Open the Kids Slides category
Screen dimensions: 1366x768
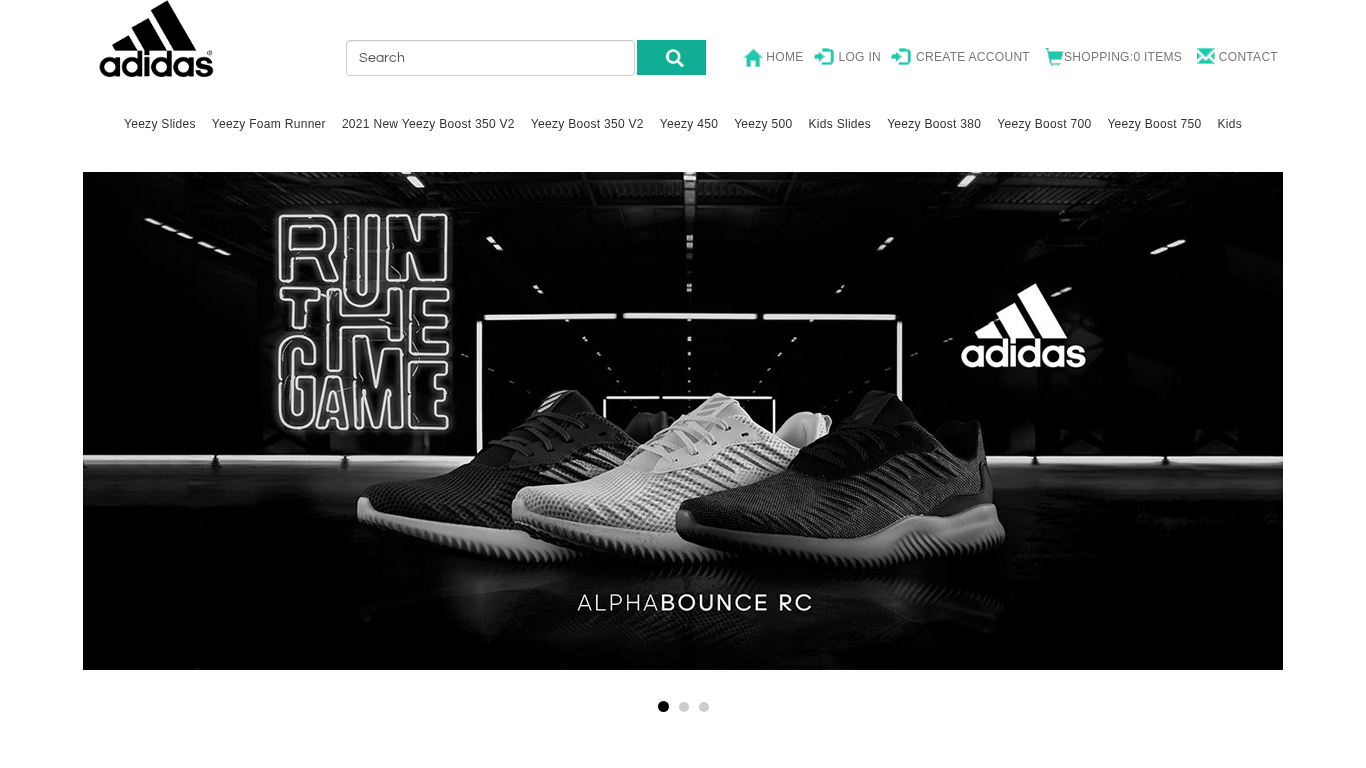pyautogui.click(x=840, y=124)
